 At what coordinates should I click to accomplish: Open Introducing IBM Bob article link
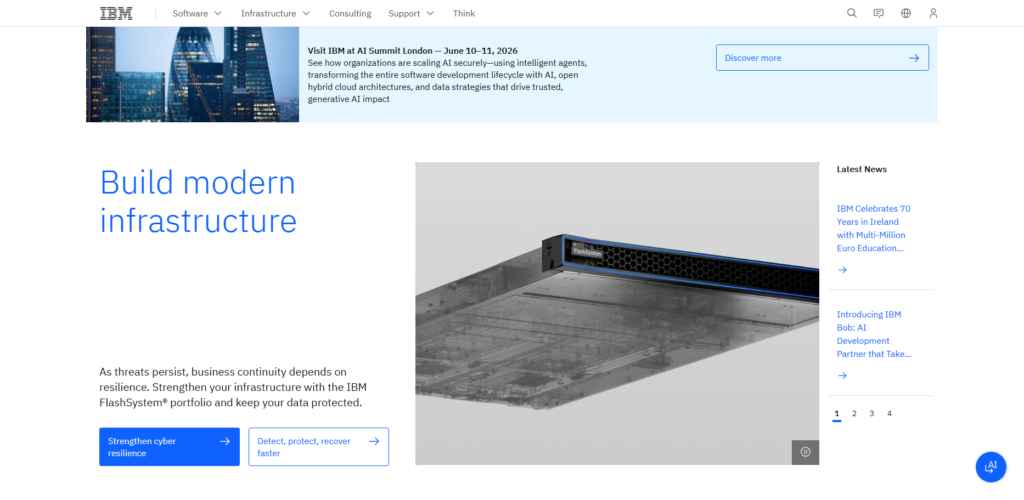(x=874, y=334)
